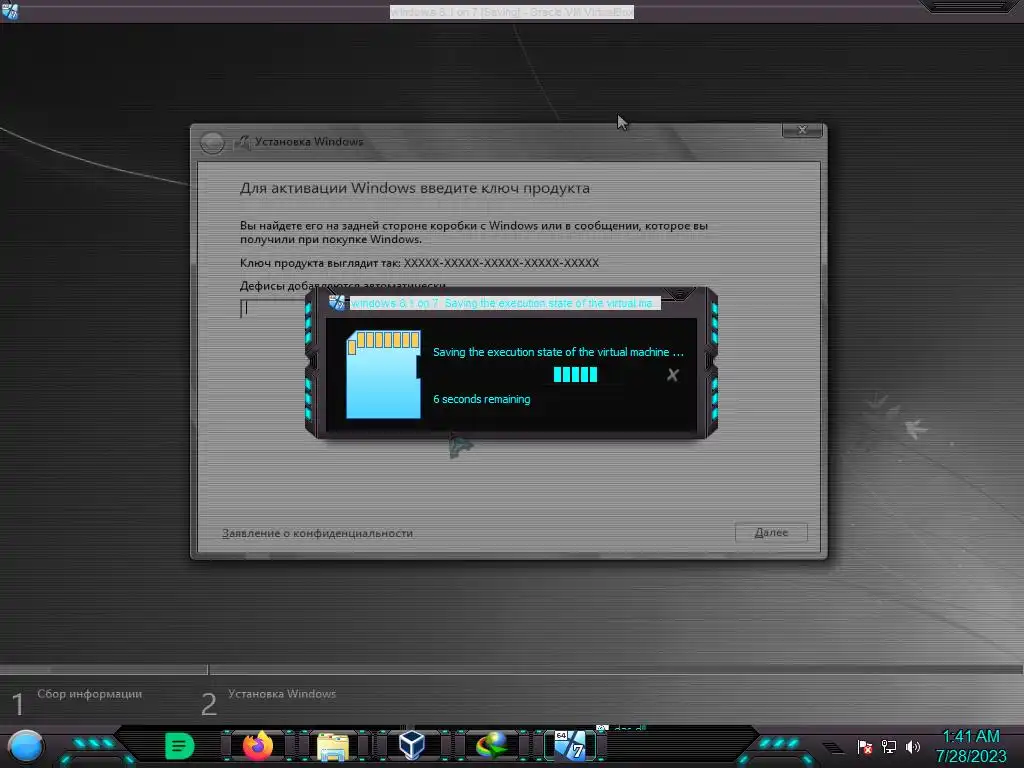Open the VirtualBox Manager taskbar icon
1024x768 pixels.
(412, 745)
